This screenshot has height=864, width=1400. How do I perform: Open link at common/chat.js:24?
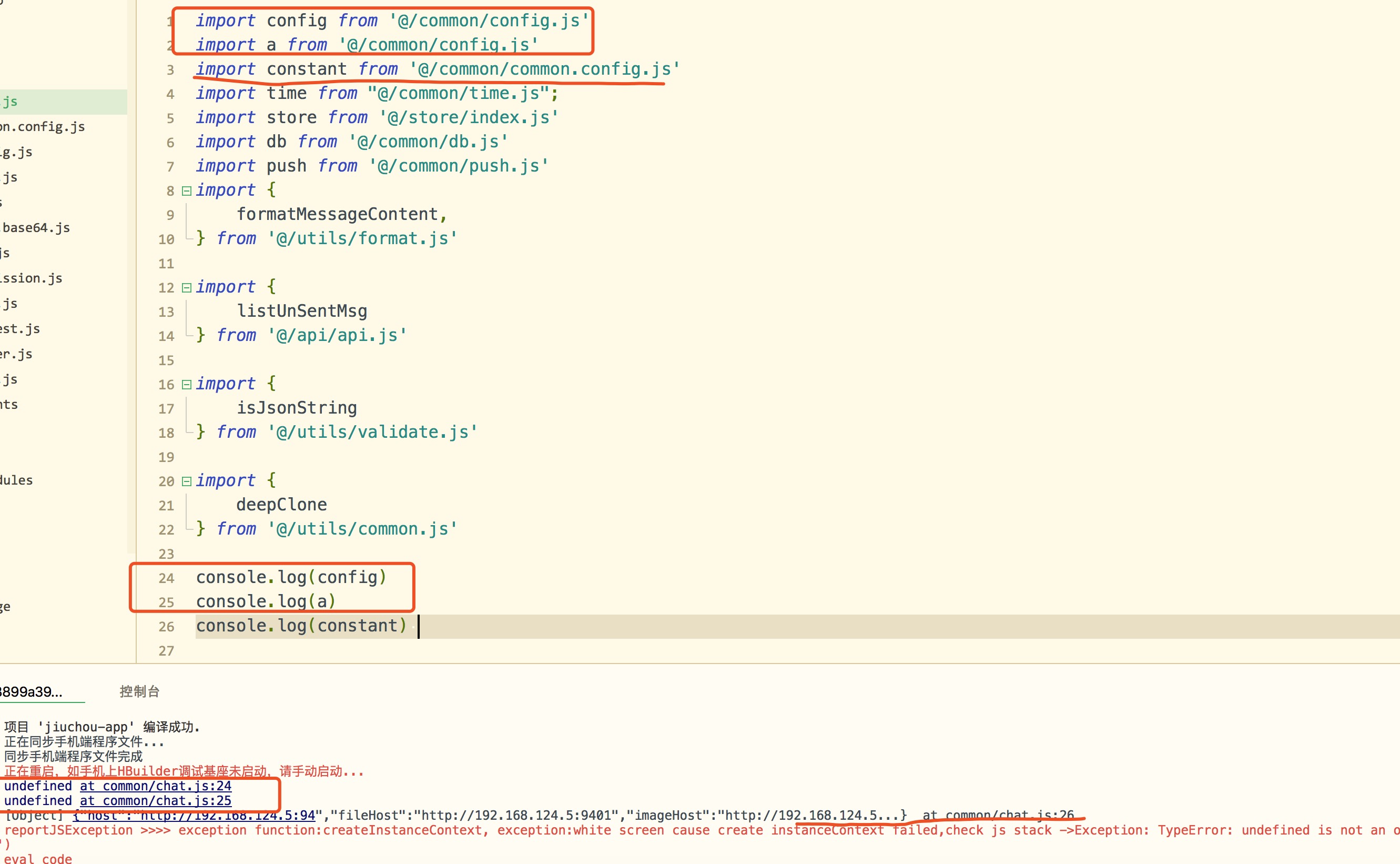coord(155,786)
